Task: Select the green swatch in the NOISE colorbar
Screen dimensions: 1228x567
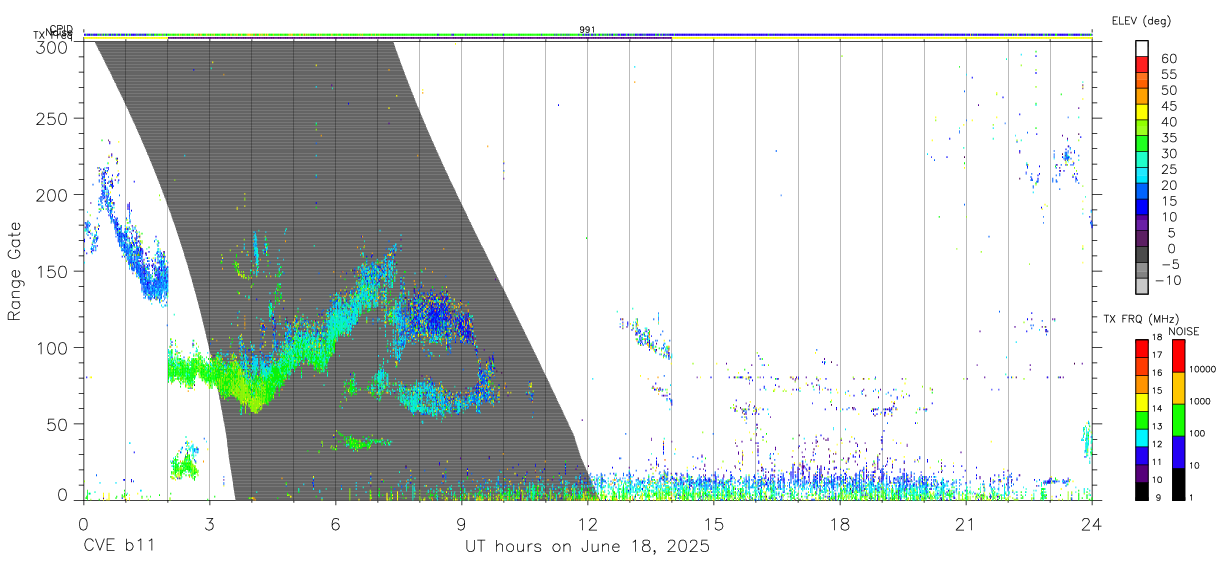Action: (x=1177, y=419)
